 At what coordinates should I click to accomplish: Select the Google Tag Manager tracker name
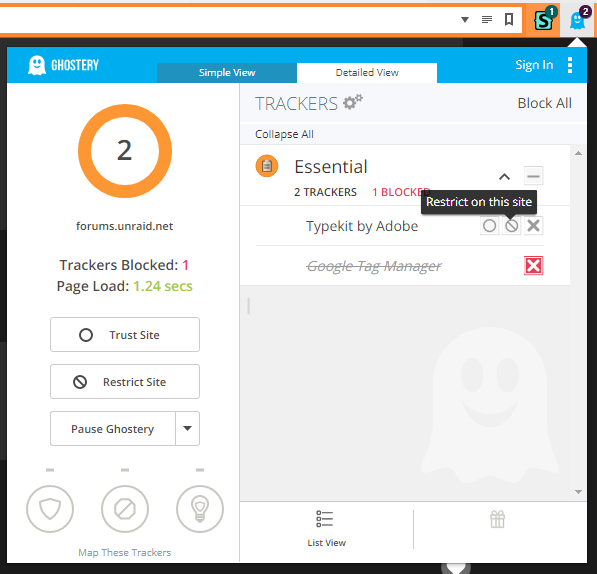(374, 266)
